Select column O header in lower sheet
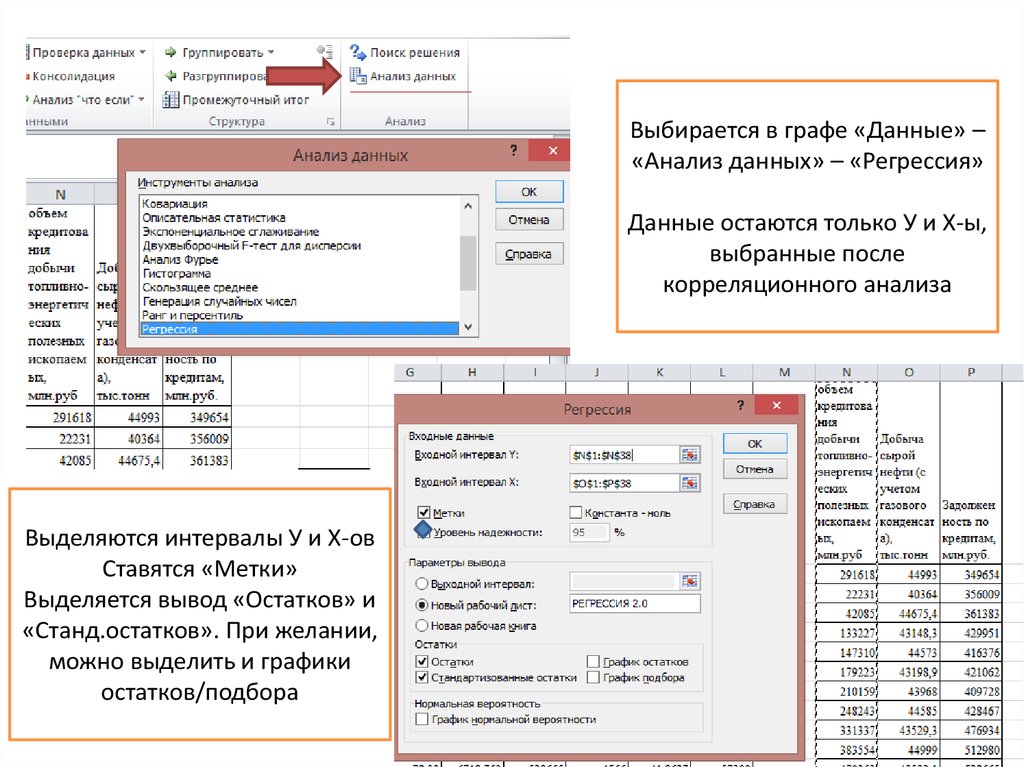Image resolution: width=1024 pixels, height=767 pixels. 908,372
